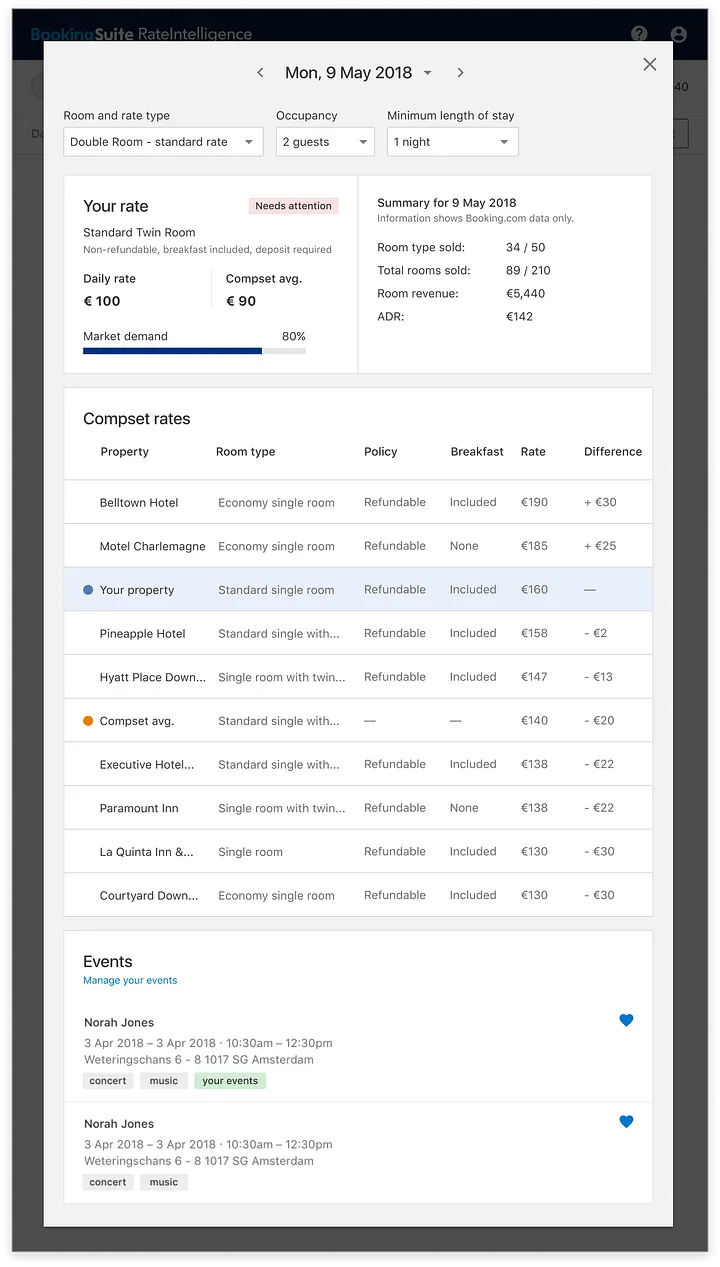Image resolution: width=720 pixels, height=1267 pixels.
Task: Click the orange dot beside Compset avg.
Action: 88,721
